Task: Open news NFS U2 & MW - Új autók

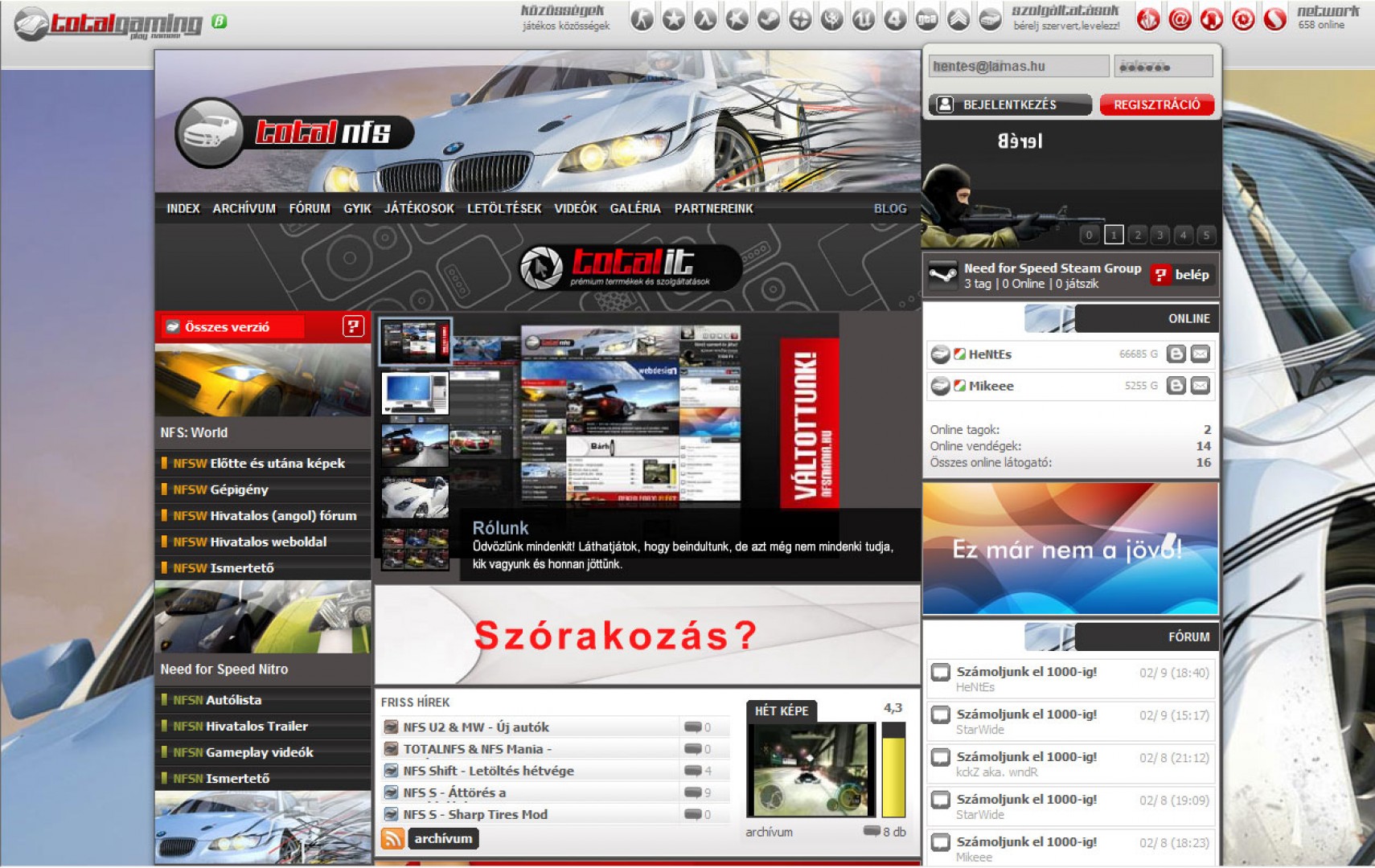Action: point(476,727)
